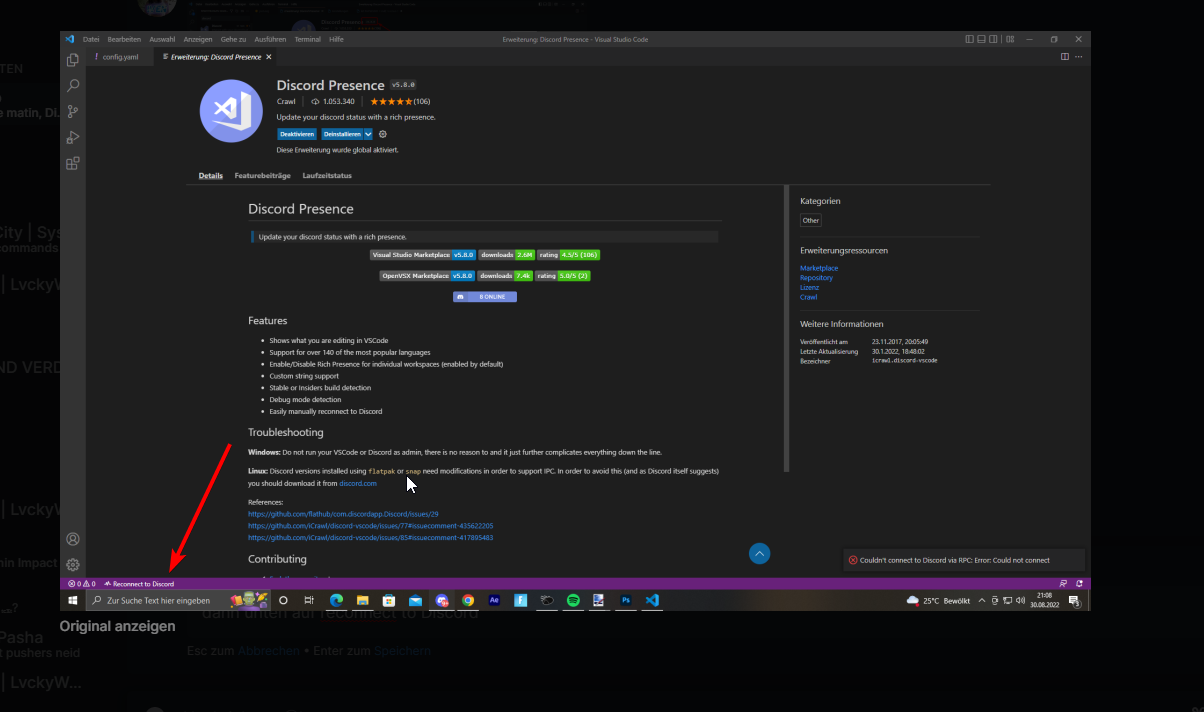Click the extension details vertical scrollbar
The image size is (1204, 712).
point(787,330)
